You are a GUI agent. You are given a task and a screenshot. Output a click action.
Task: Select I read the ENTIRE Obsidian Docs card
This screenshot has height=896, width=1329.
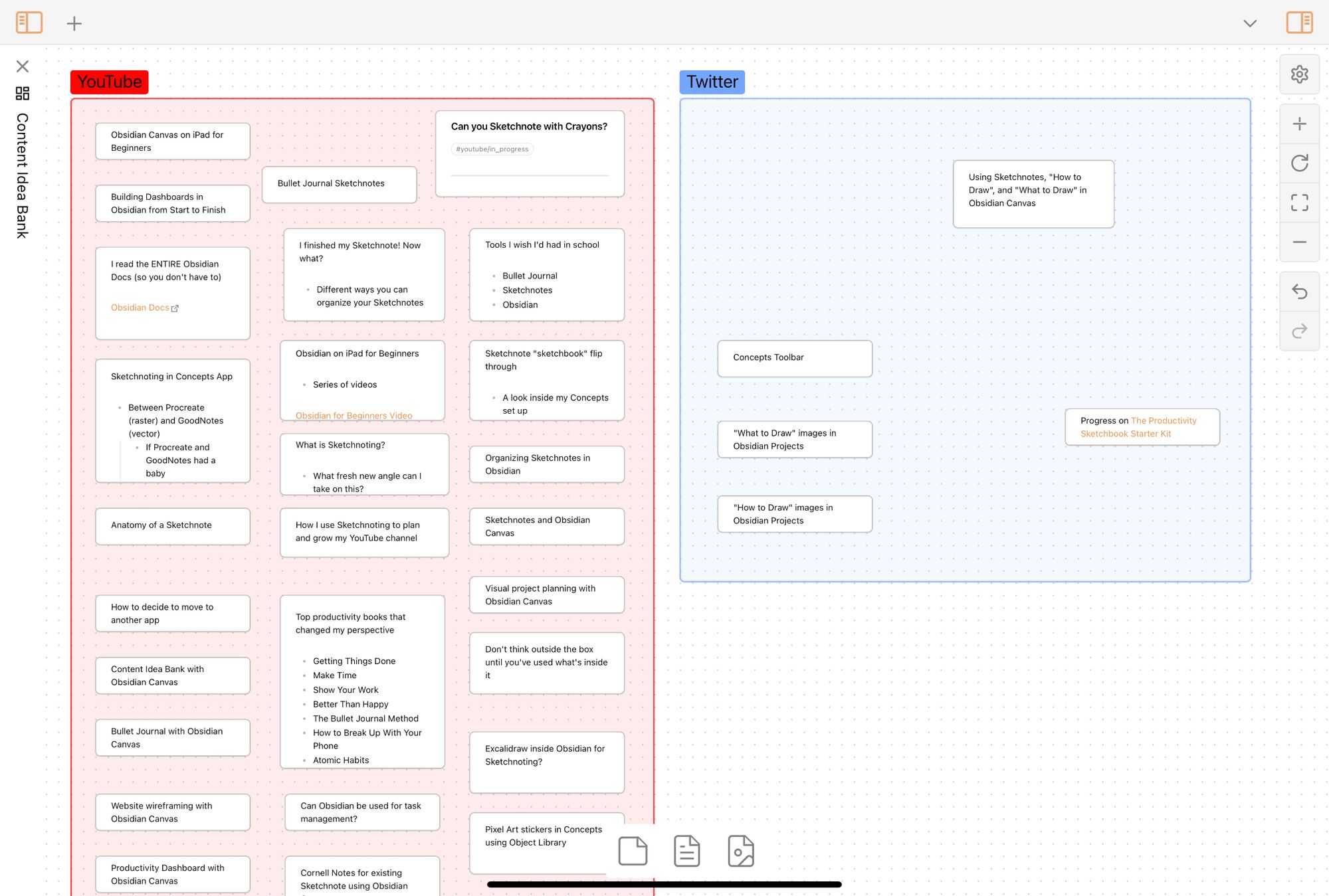(173, 293)
